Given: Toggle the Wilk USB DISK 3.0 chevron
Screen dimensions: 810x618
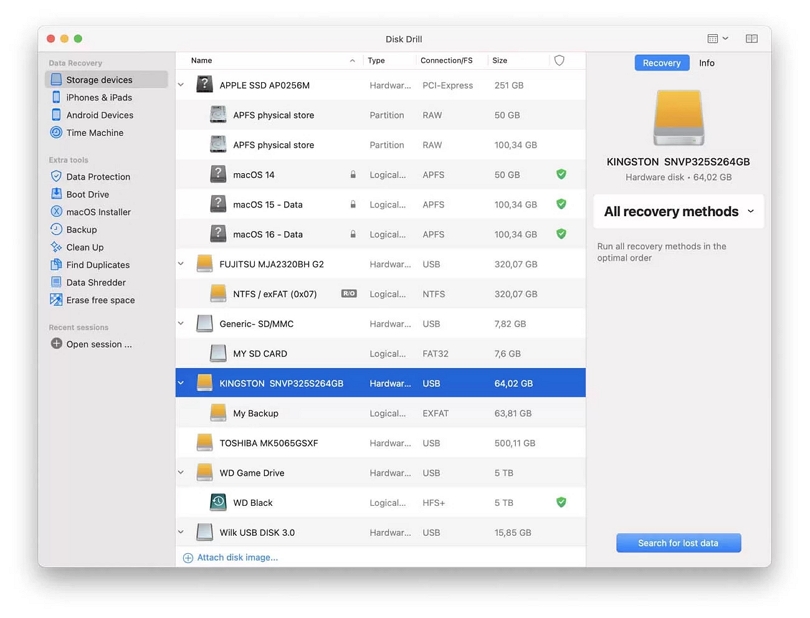Looking at the screenshot, I should coord(181,532).
